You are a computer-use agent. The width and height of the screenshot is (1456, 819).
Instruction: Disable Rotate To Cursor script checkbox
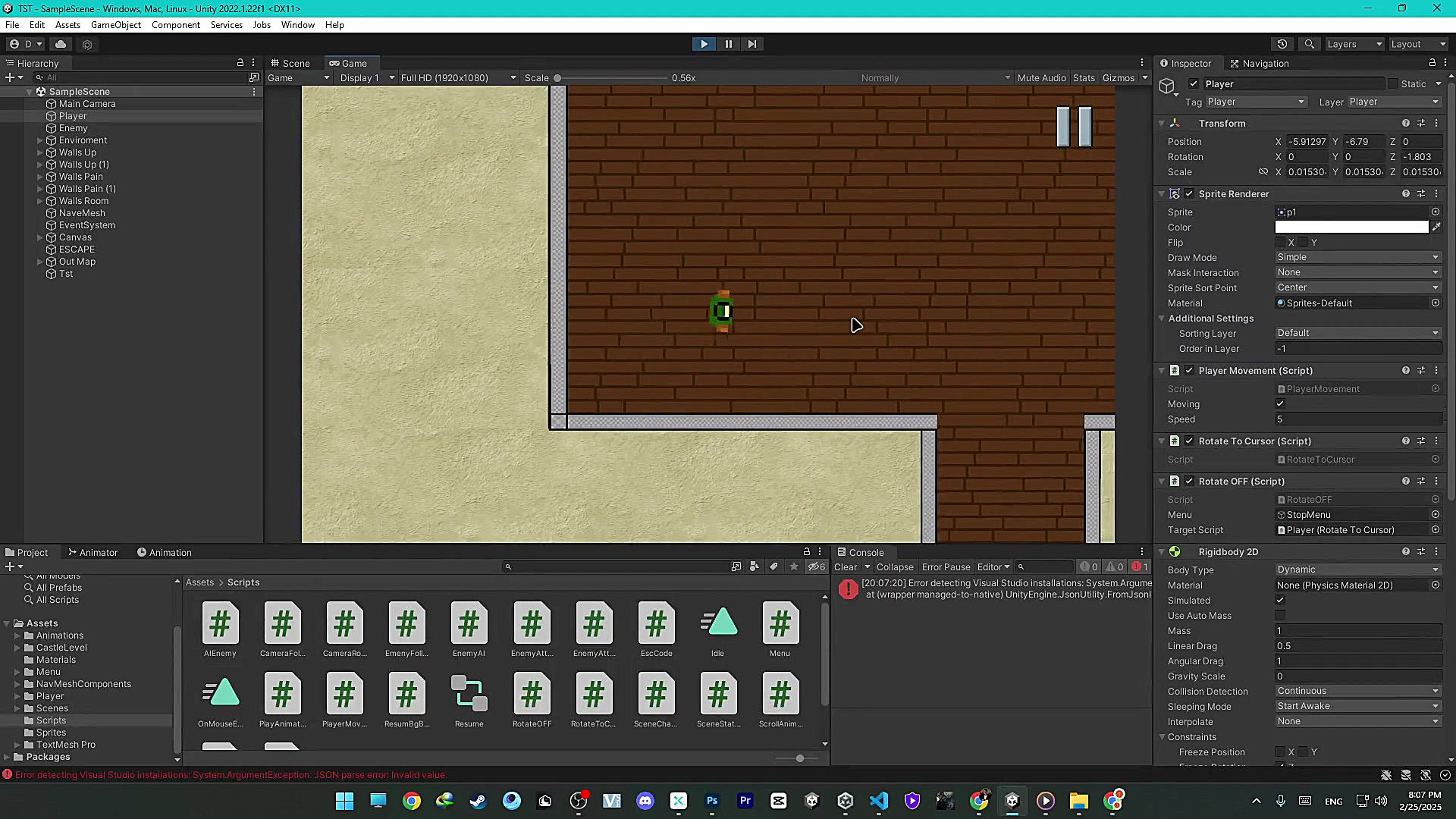coord(1189,441)
